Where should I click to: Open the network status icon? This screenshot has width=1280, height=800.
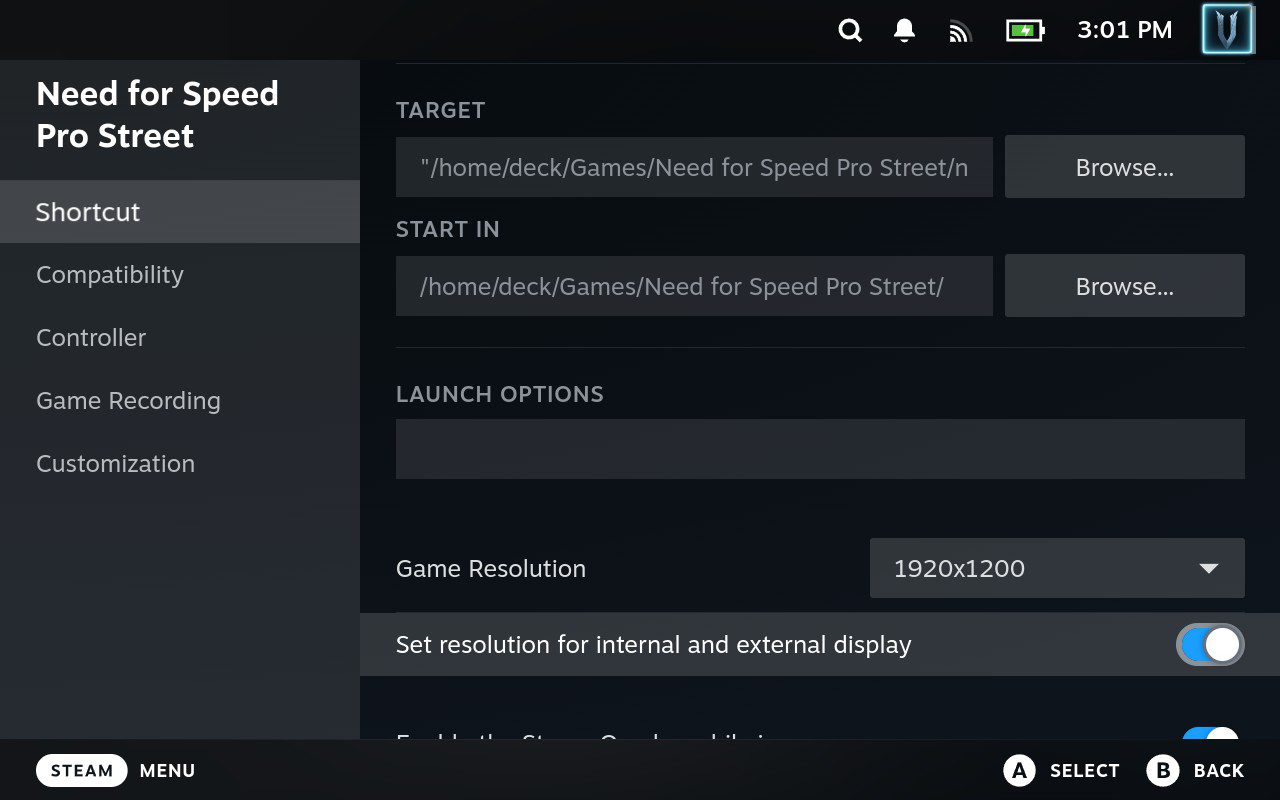[x=960, y=30]
